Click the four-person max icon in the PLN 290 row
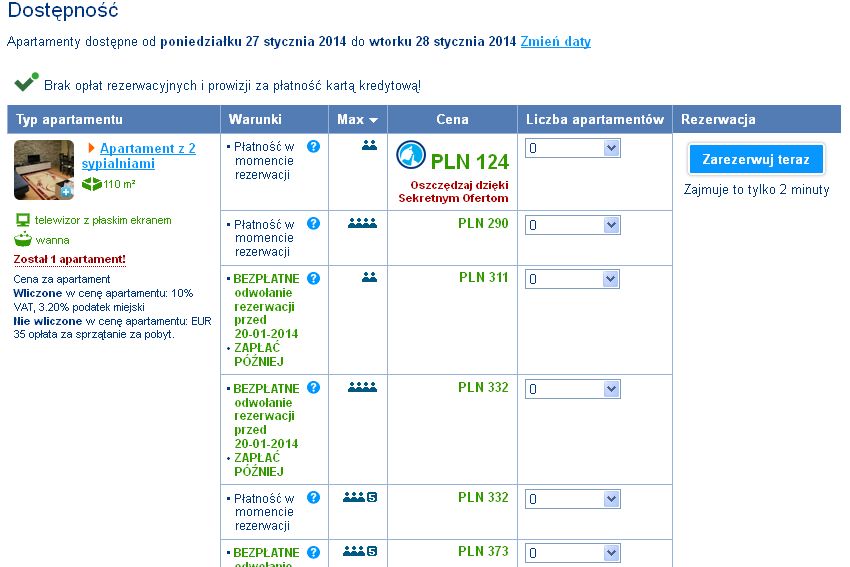850x567 pixels. (x=362, y=223)
